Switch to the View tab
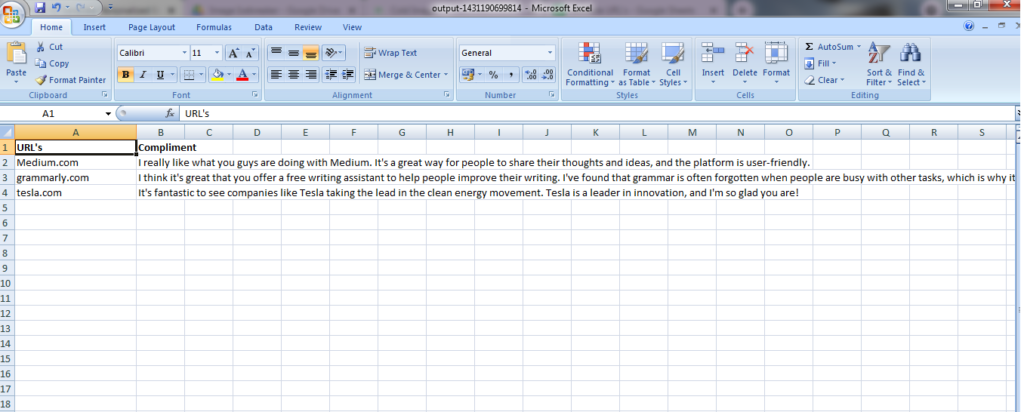 pyautogui.click(x=352, y=27)
